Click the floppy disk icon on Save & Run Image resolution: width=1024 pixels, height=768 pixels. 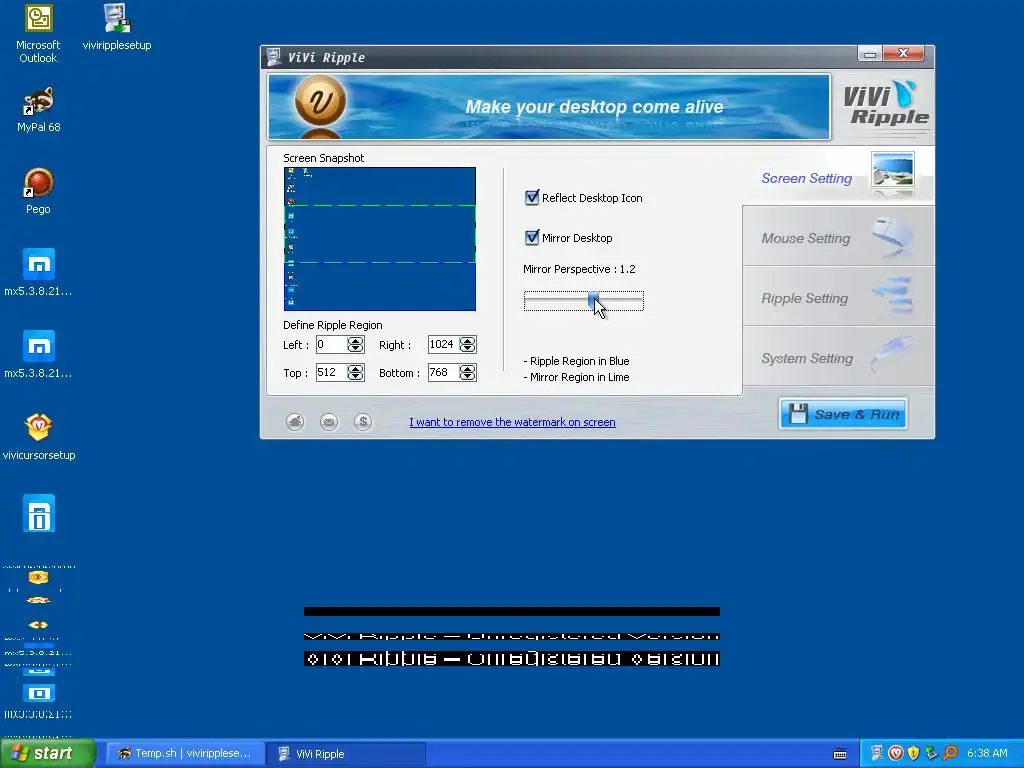click(798, 414)
